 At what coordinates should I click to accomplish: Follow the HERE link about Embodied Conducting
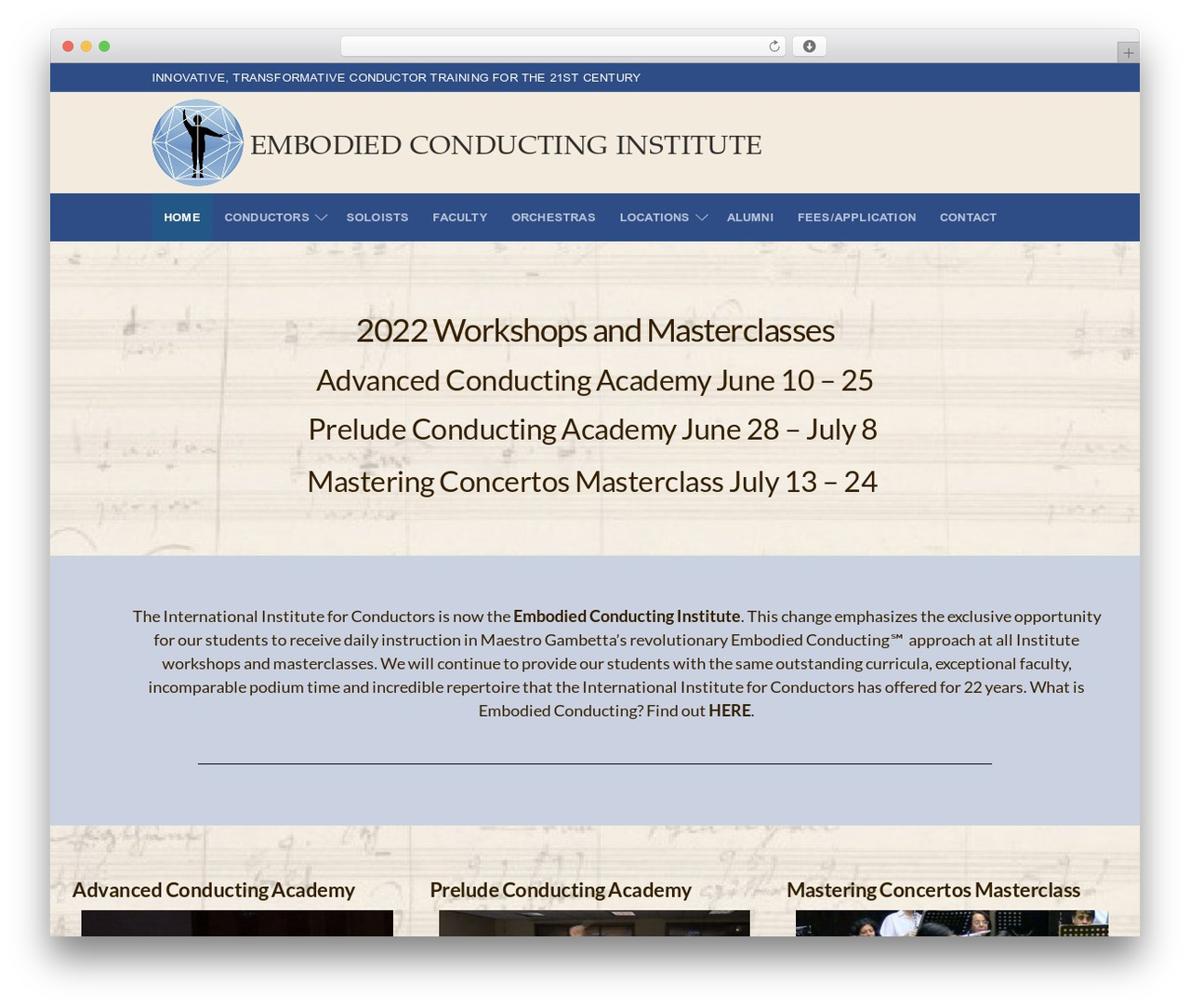pyautogui.click(x=730, y=710)
